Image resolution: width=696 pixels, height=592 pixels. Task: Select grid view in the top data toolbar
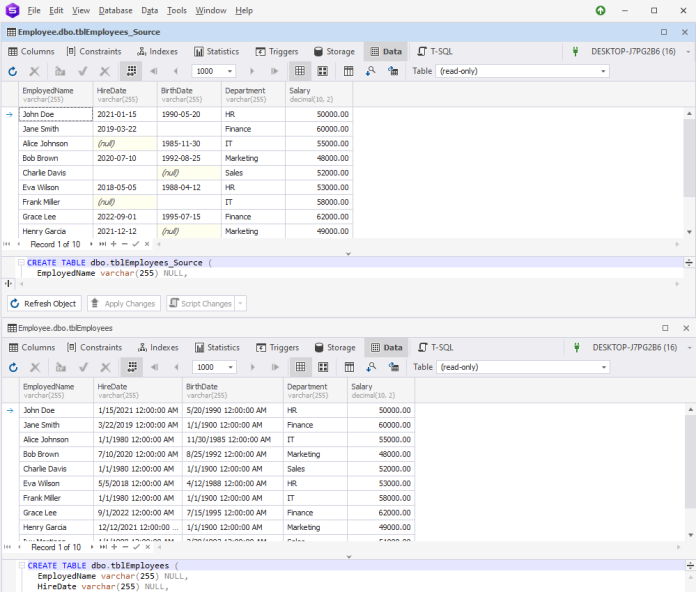tap(300, 71)
